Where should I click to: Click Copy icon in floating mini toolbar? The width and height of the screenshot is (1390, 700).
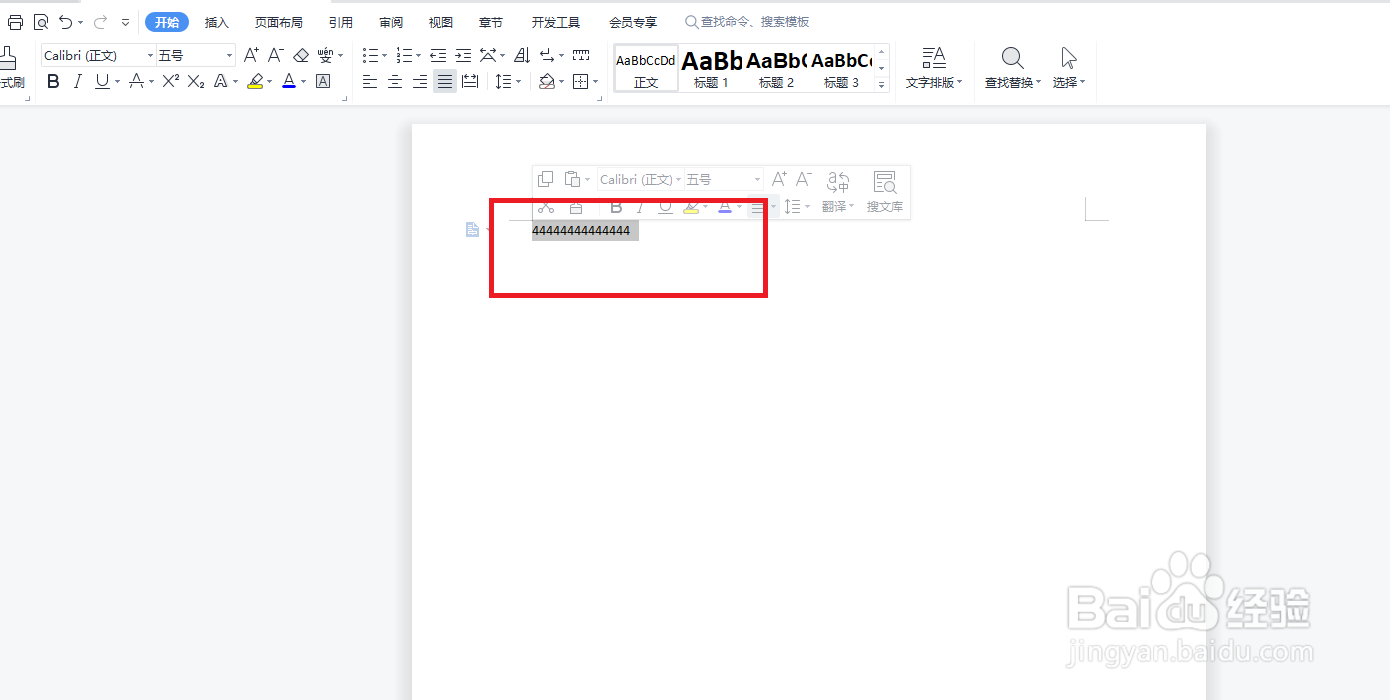tap(545, 179)
